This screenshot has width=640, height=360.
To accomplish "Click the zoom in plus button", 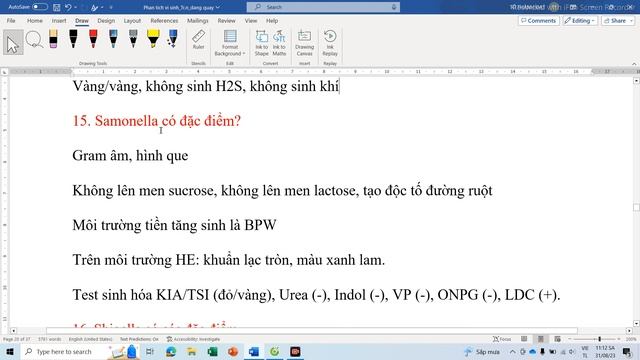I will [619, 339].
